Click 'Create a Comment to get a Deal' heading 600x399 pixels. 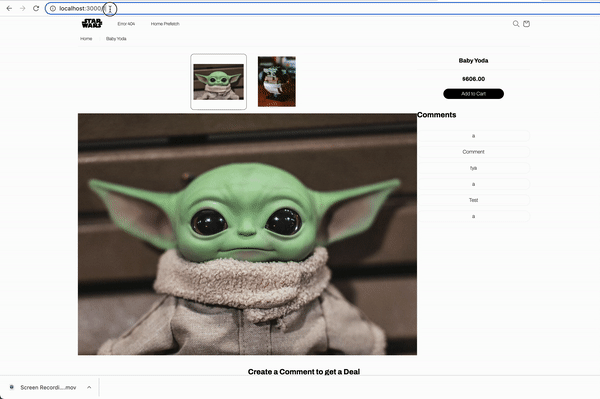click(x=304, y=371)
